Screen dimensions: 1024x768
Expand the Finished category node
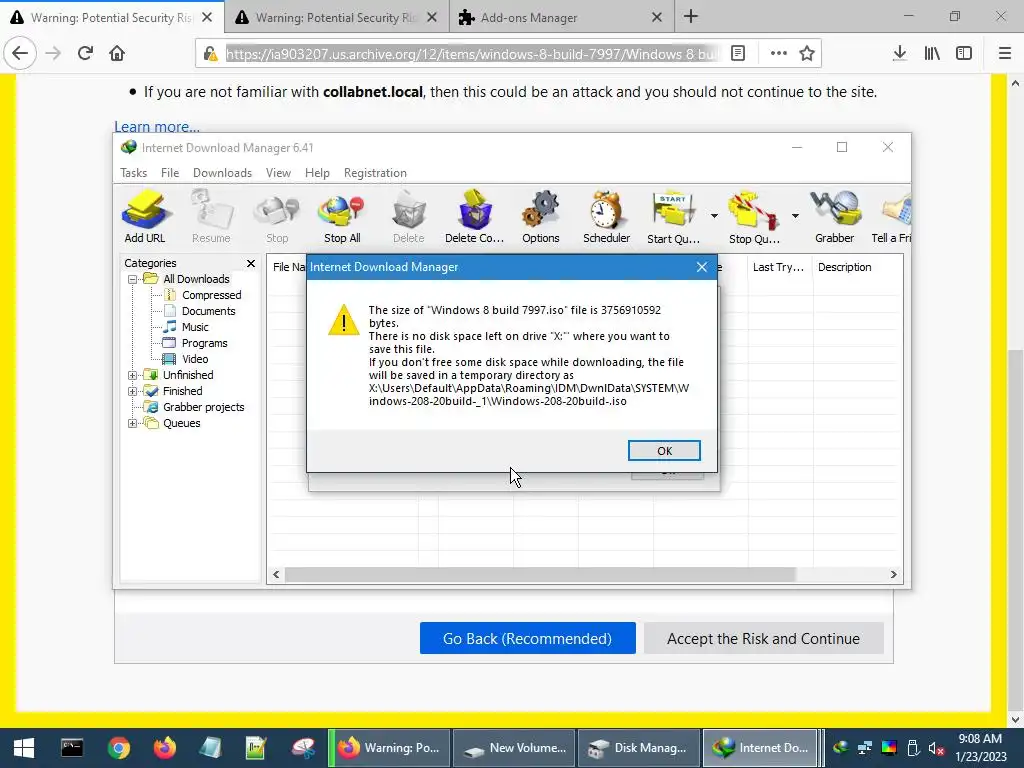pyautogui.click(x=133, y=391)
